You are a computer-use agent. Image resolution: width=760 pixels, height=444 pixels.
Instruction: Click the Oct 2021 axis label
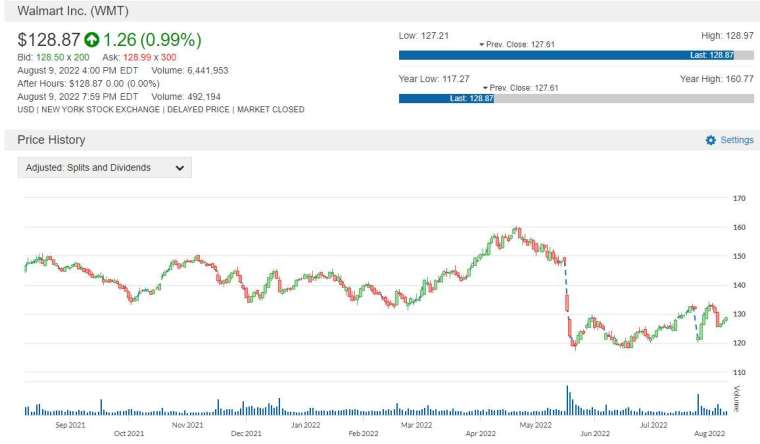(129, 433)
